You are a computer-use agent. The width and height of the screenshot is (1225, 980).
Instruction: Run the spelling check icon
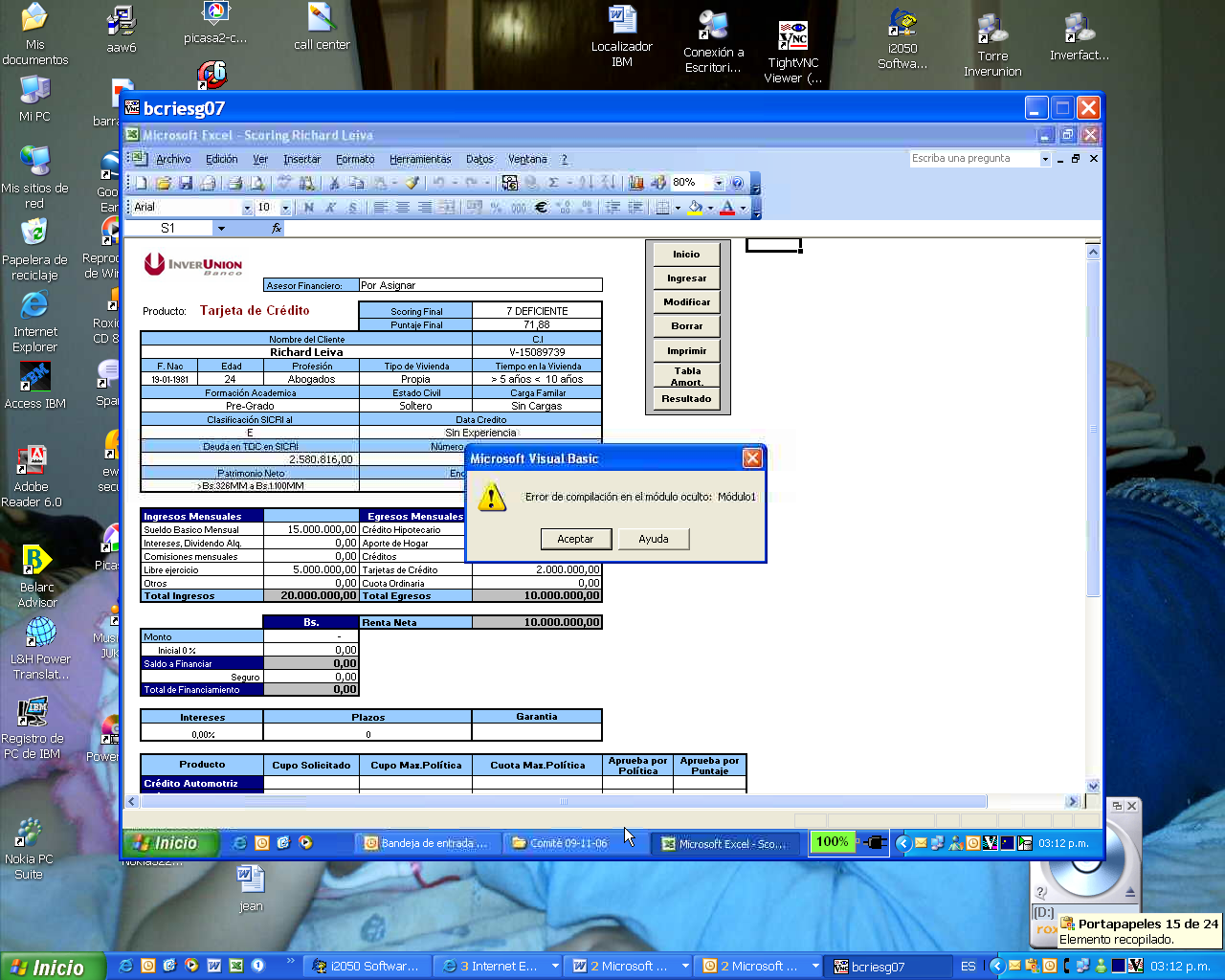coord(285,183)
